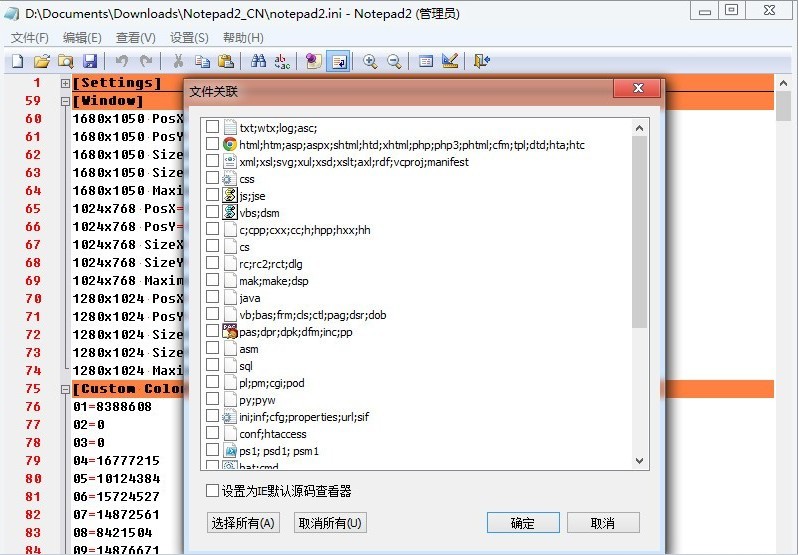Toggle Always on Top pushpin icon
This screenshot has height=555, width=798.
point(314,62)
